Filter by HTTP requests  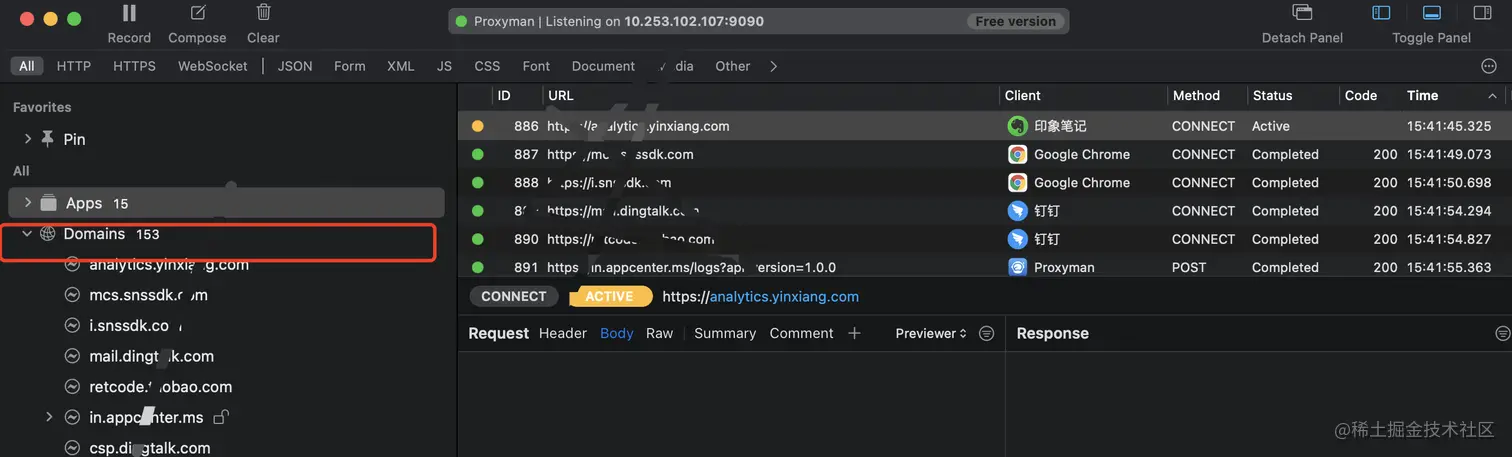pos(74,66)
